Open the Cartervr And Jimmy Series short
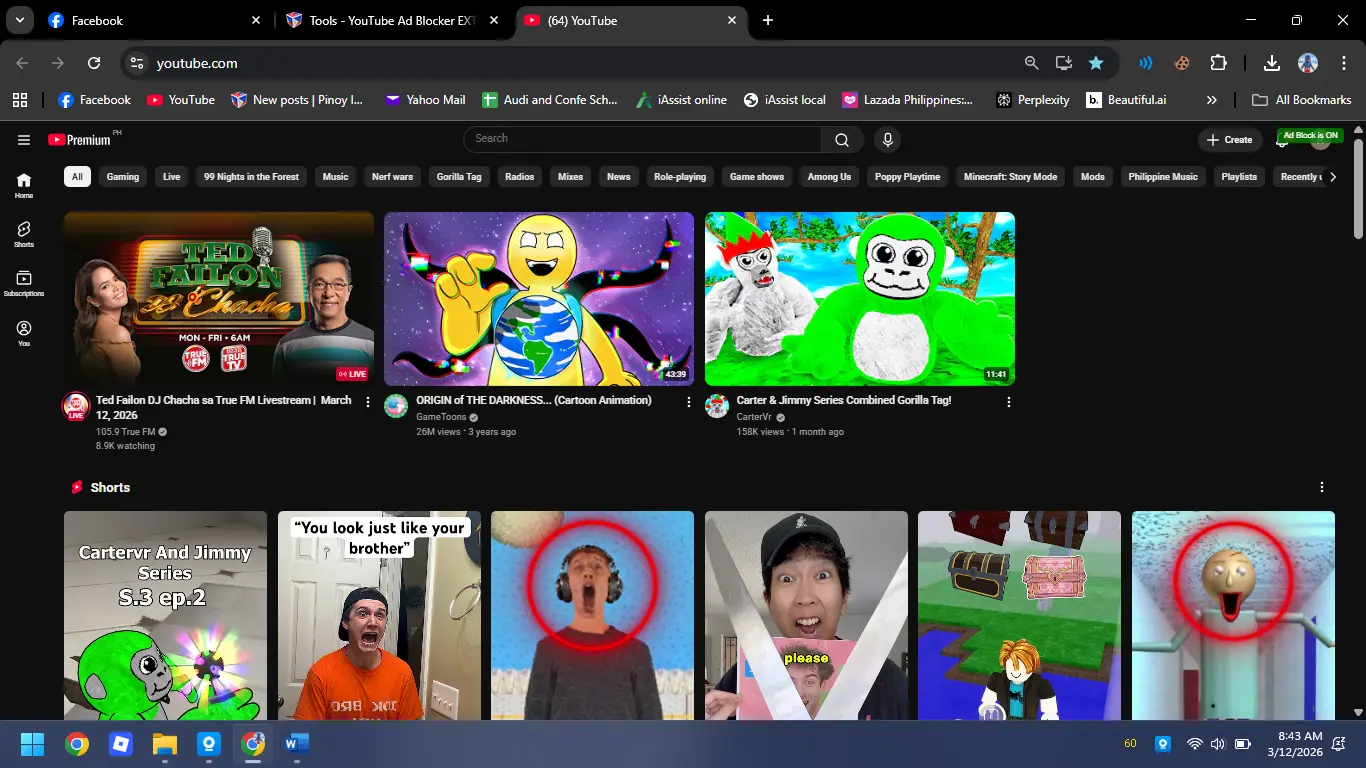 tap(165, 616)
